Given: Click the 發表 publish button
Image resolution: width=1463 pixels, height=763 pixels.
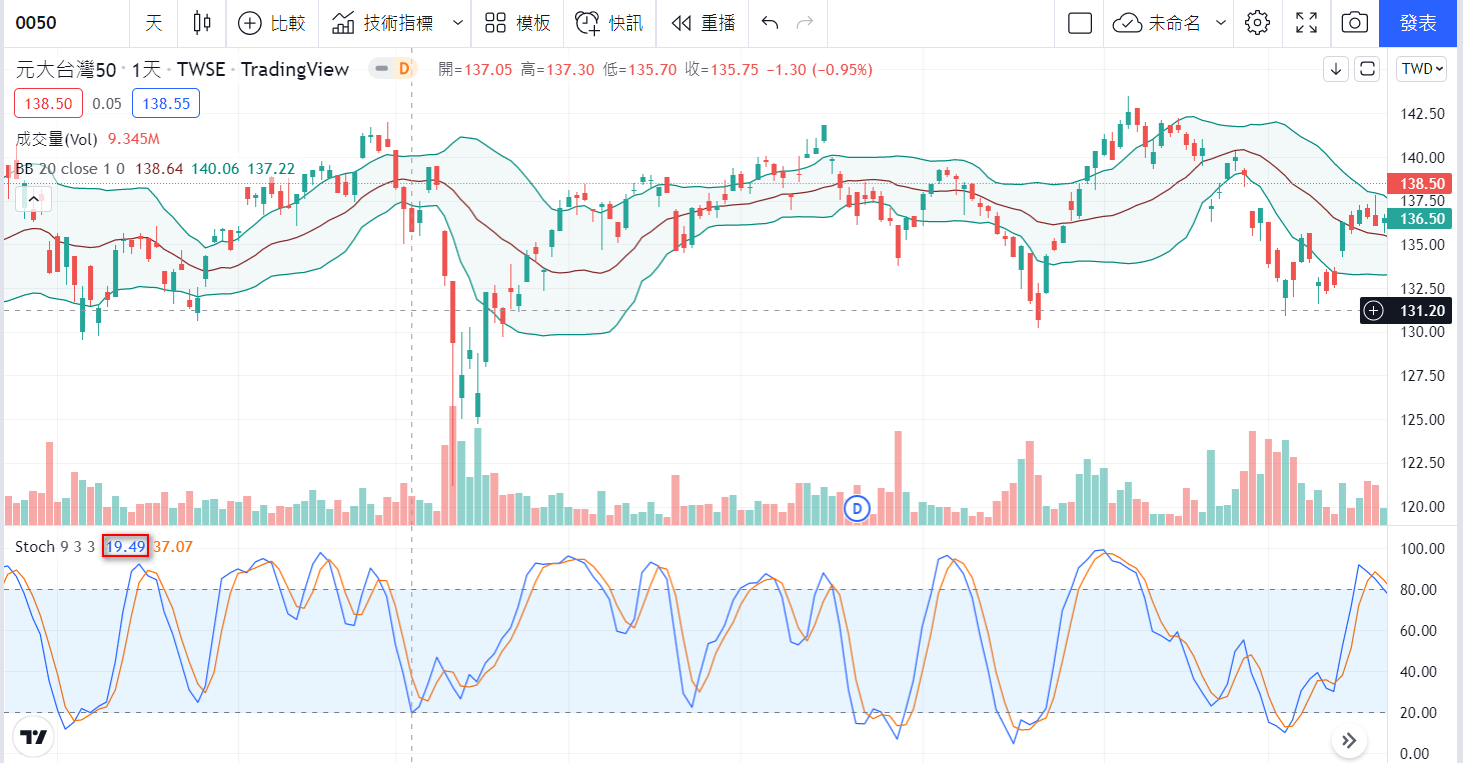Looking at the screenshot, I should (1419, 23).
